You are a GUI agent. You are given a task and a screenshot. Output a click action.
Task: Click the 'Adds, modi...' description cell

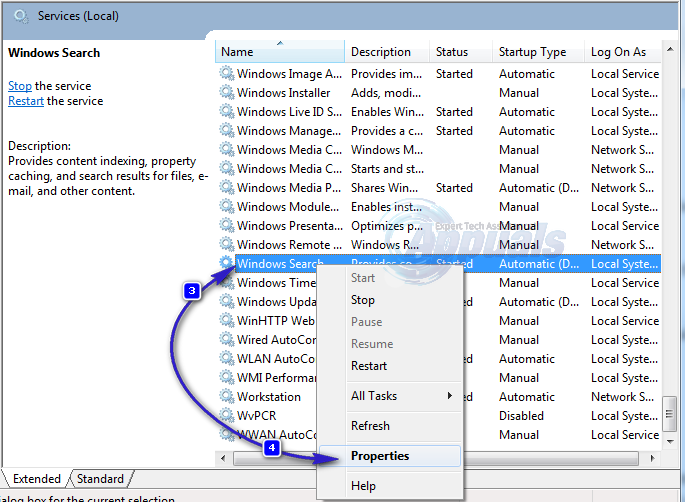tap(386, 93)
